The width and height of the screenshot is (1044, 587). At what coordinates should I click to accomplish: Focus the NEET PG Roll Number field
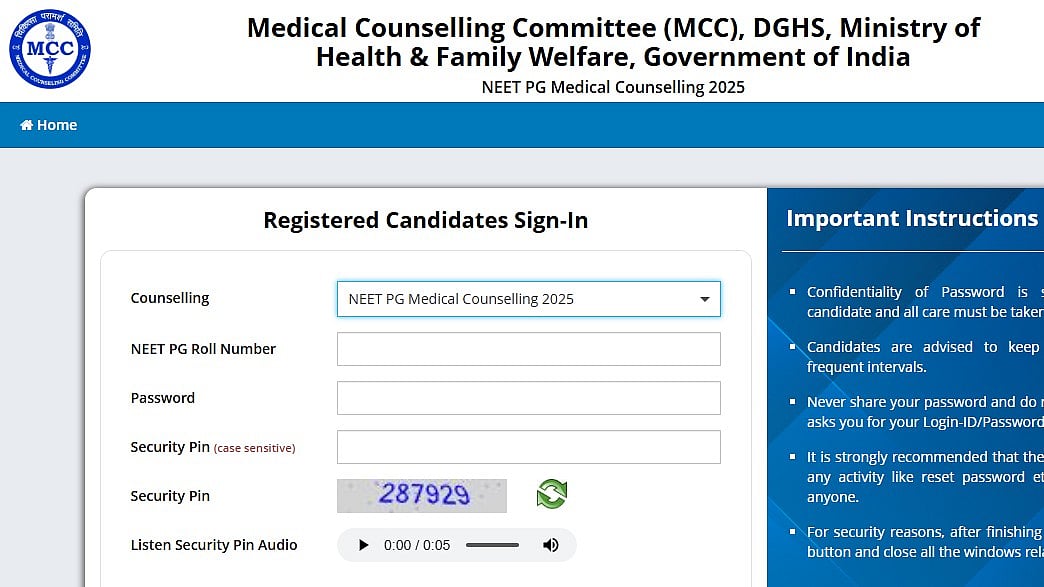click(x=528, y=348)
